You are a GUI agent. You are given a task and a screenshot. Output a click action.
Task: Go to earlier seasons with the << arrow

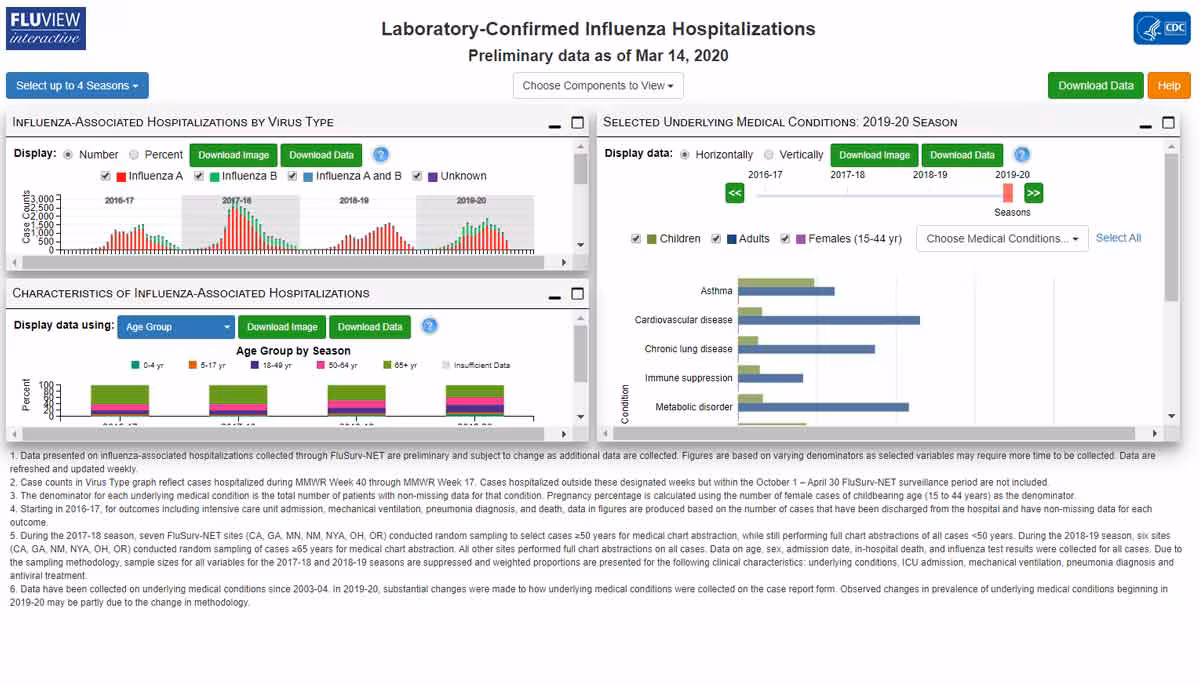pyautogui.click(x=735, y=193)
